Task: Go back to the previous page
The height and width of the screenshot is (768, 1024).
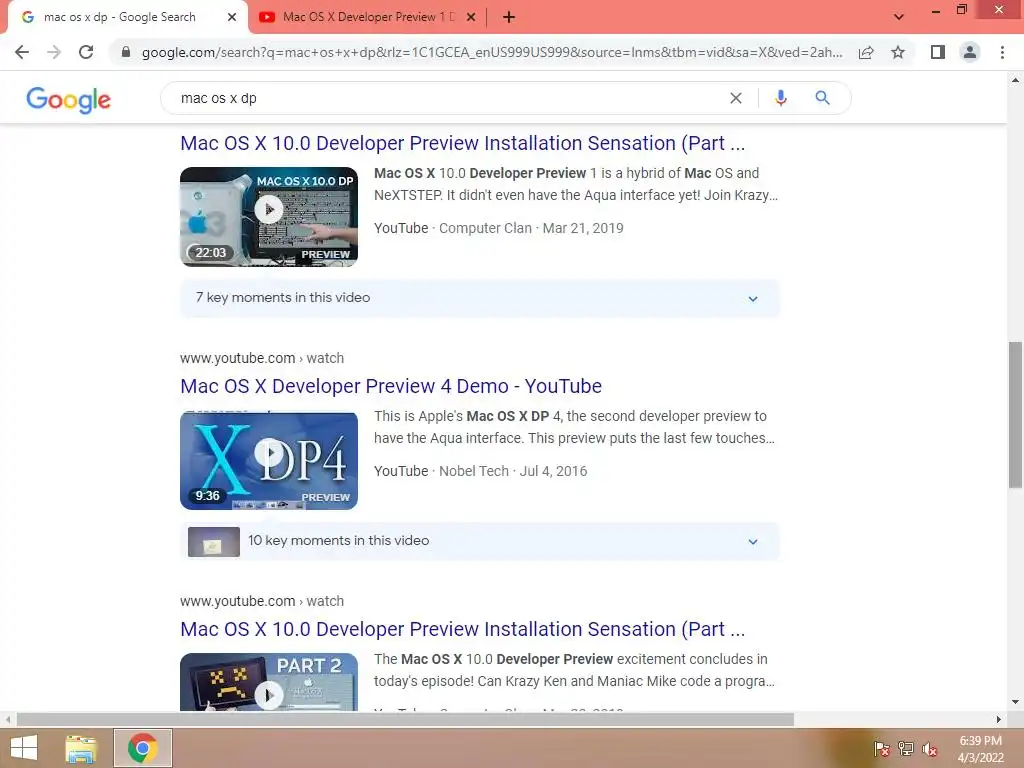Action: [x=22, y=52]
